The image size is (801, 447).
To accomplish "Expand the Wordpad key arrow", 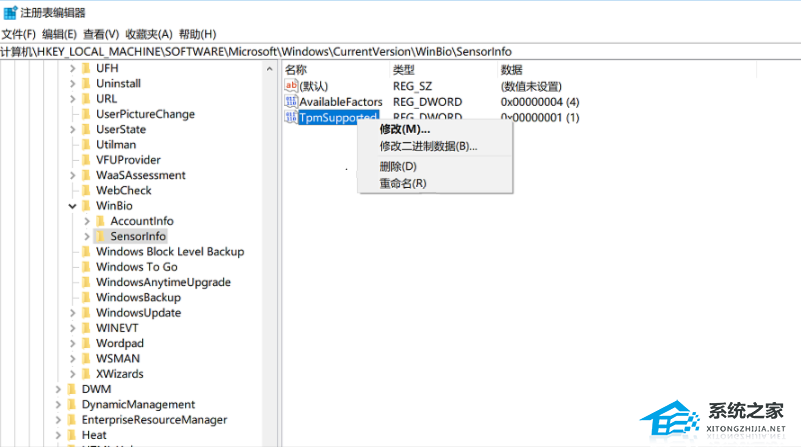I will [x=72, y=343].
